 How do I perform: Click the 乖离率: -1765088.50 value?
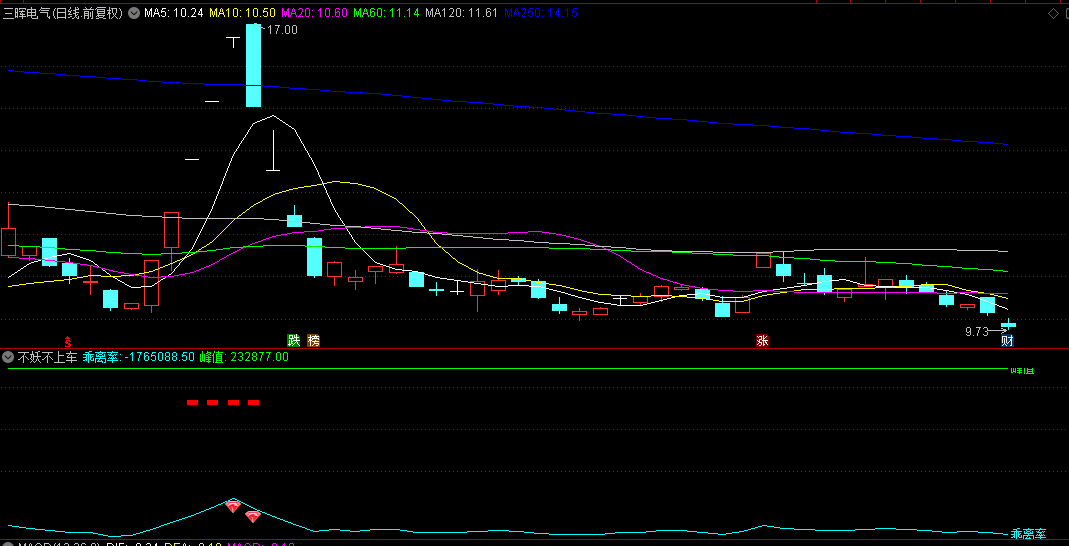click(x=138, y=357)
